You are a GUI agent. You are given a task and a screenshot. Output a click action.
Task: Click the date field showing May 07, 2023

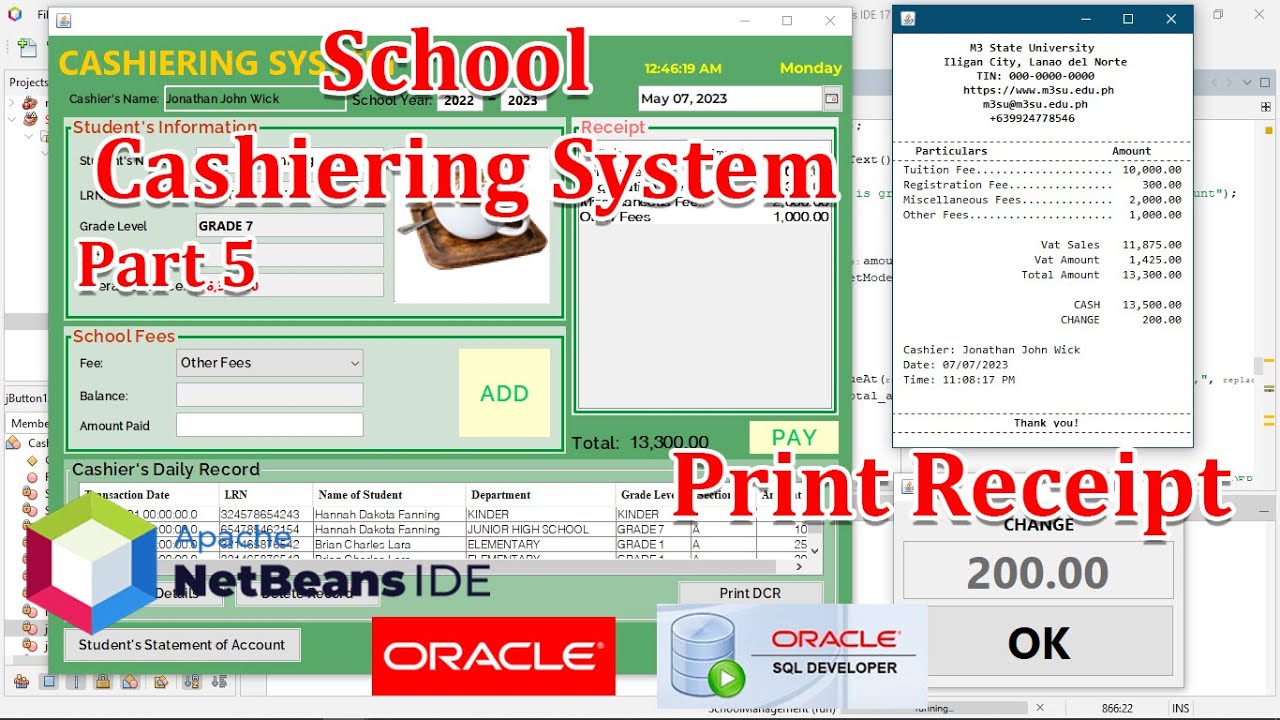(x=729, y=98)
